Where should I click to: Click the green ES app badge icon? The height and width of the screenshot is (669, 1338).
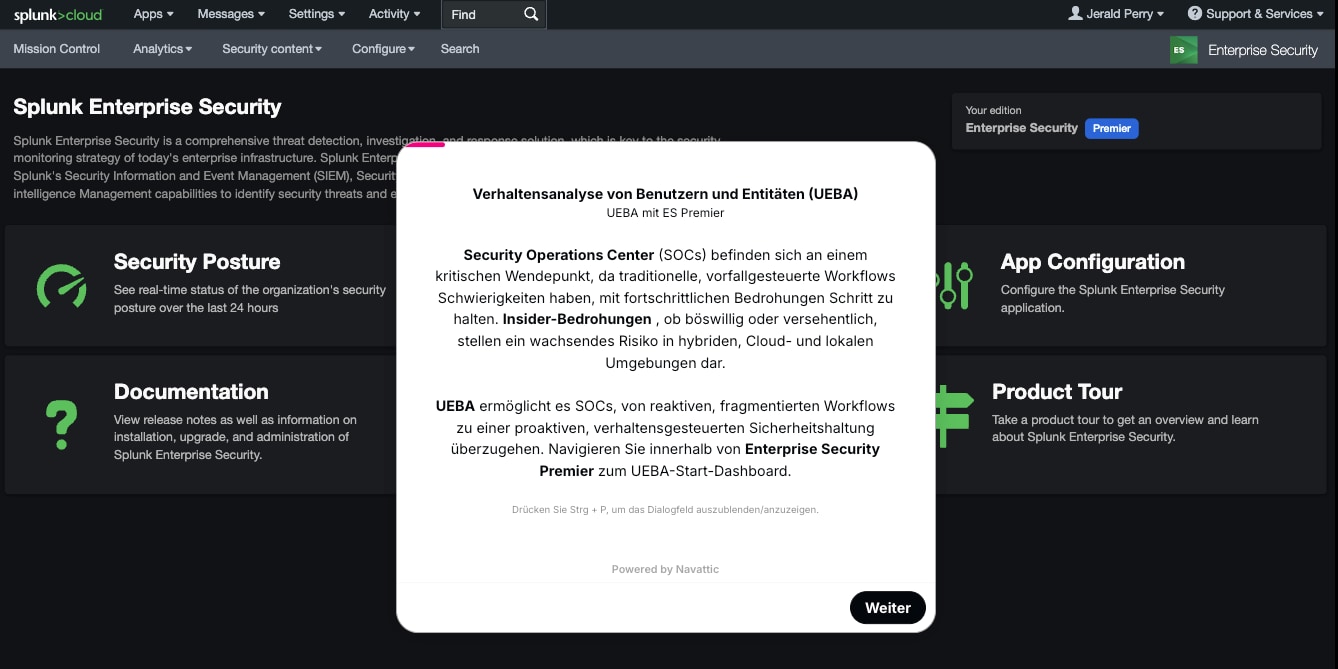tap(1184, 50)
